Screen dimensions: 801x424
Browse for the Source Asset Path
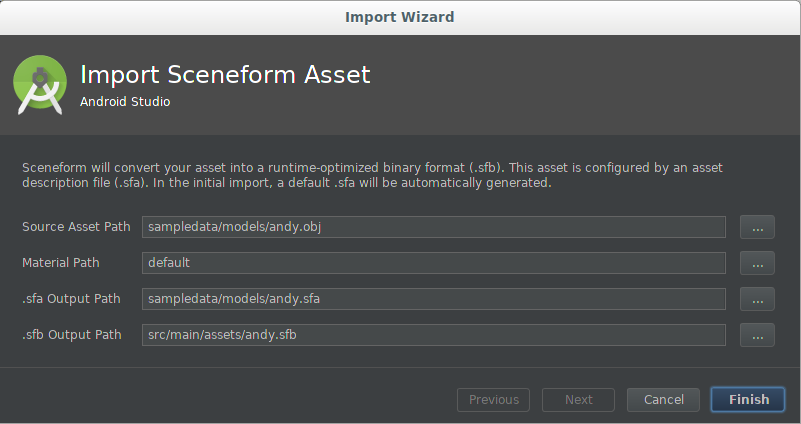click(757, 227)
